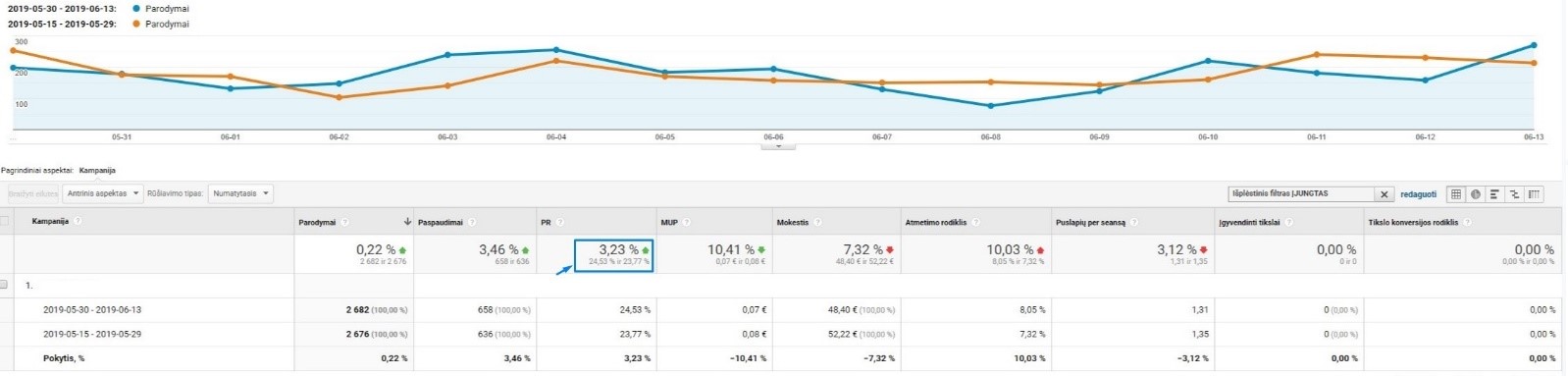Open help icon next to Puslapių per seansą

[1134, 223]
